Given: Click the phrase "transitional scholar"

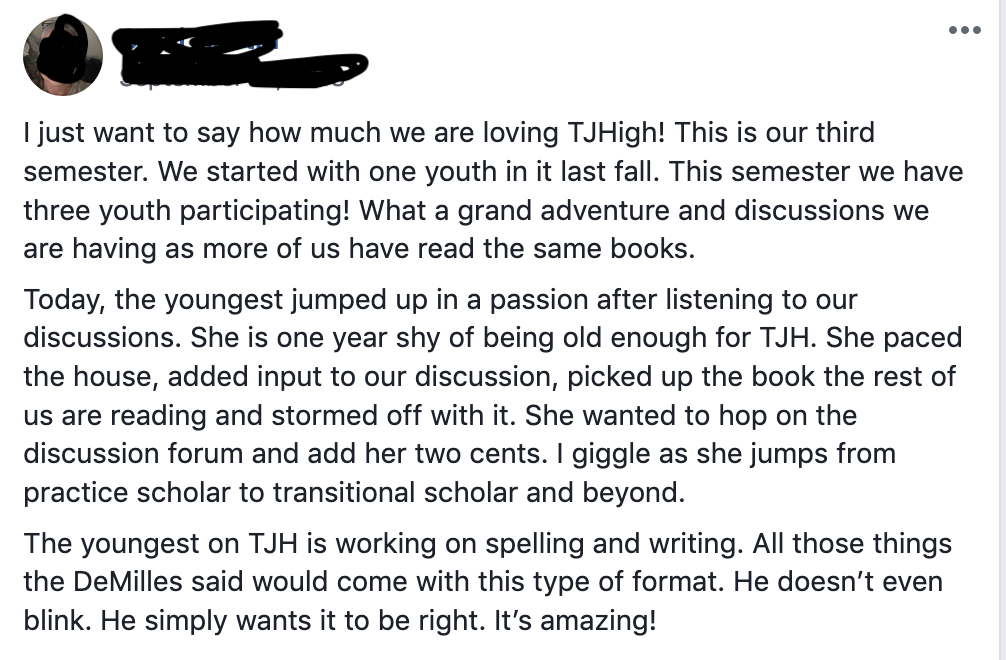Looking at the screenshot, I should (424, 493).
